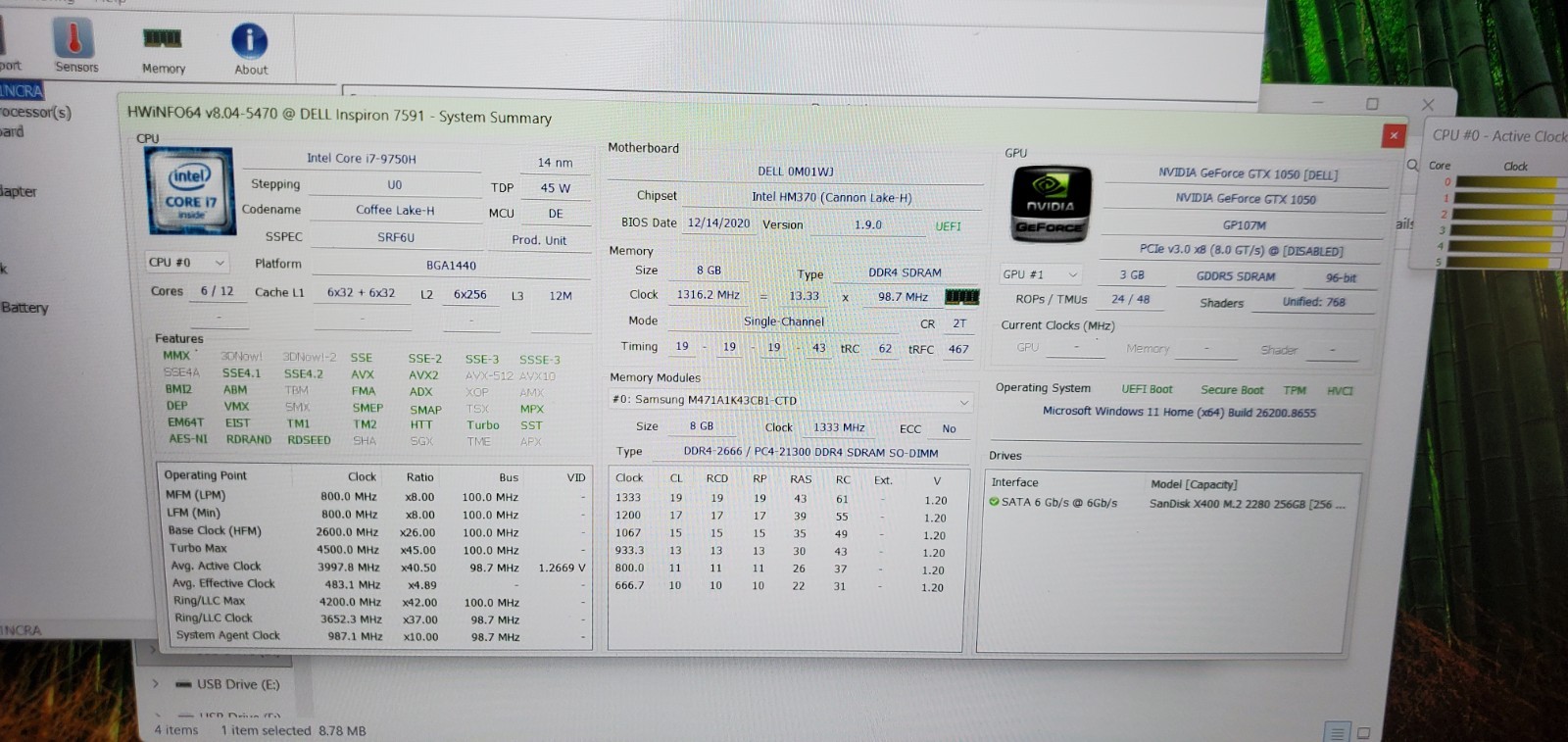Click the Intel Core i7-9750H name field

[362, 159]
